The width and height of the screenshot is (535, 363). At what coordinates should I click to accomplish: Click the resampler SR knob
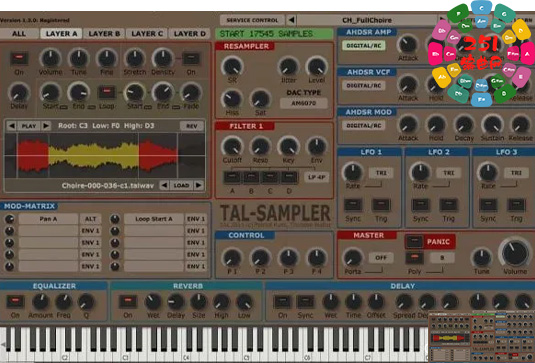coord(232,66)
